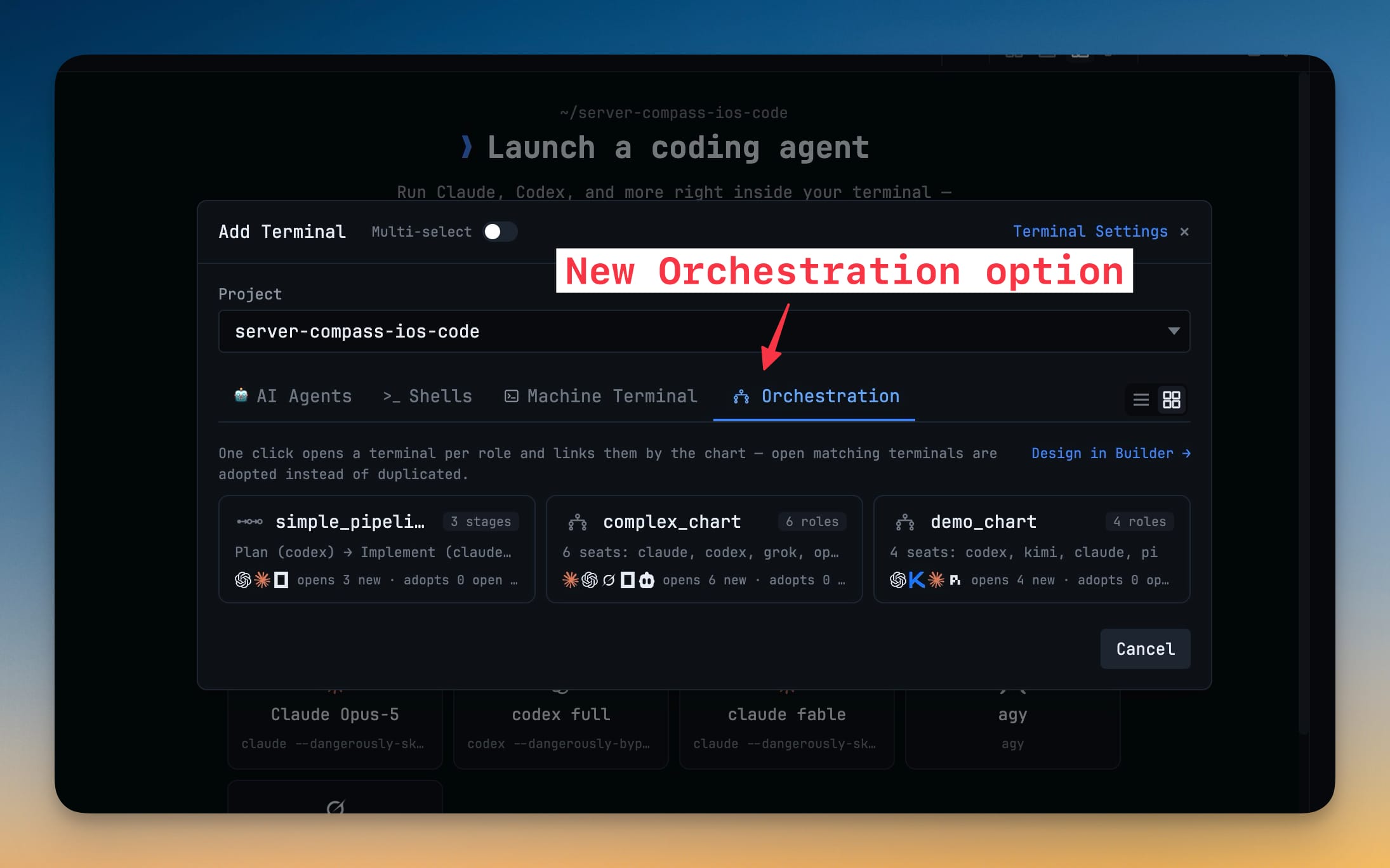Viewport: 1390px width, 868px height.
Task: Click the white square icon in simple_pipeline card
Action: click(281, 580)
